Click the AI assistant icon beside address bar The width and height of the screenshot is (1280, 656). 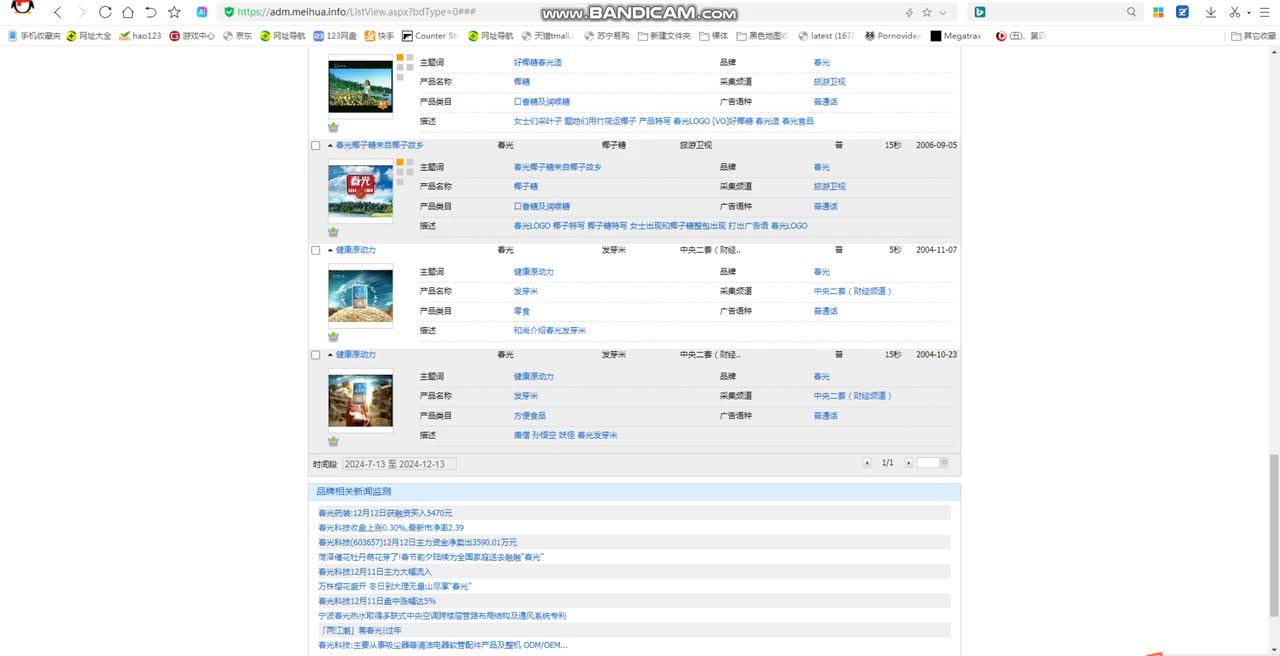202,12
